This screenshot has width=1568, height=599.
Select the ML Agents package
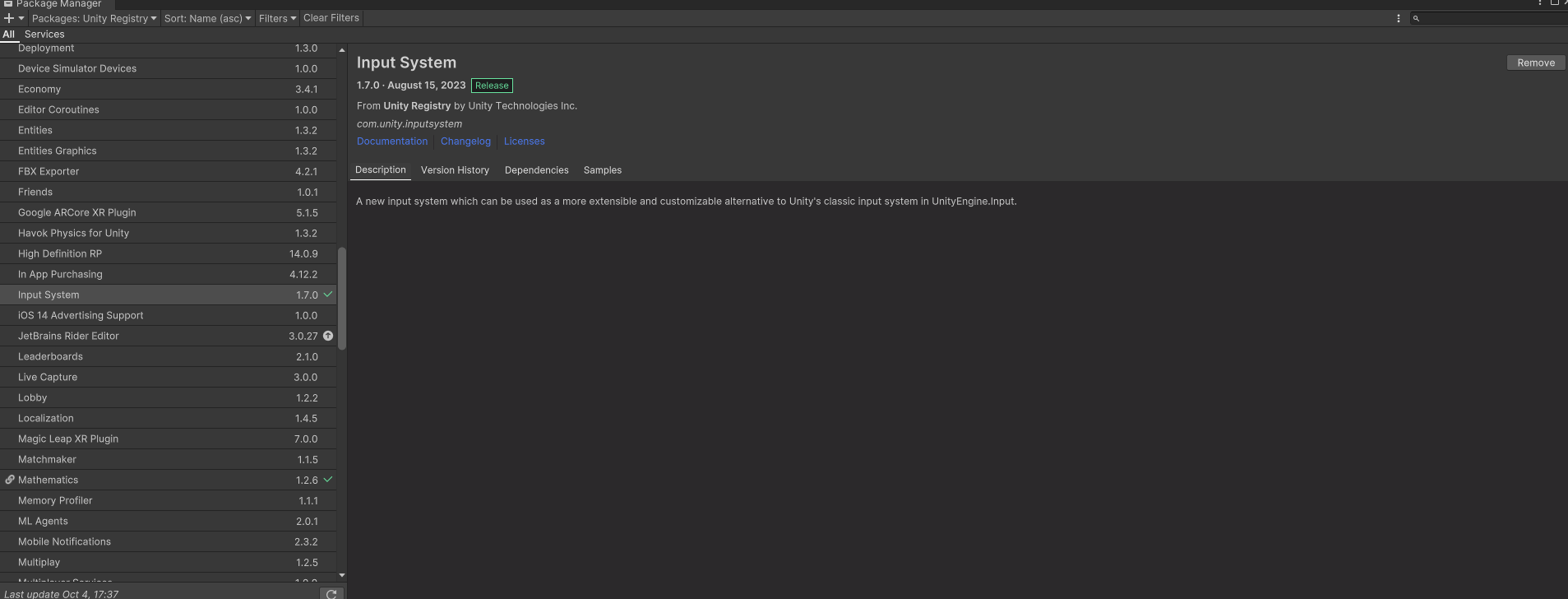click(168, 521)
